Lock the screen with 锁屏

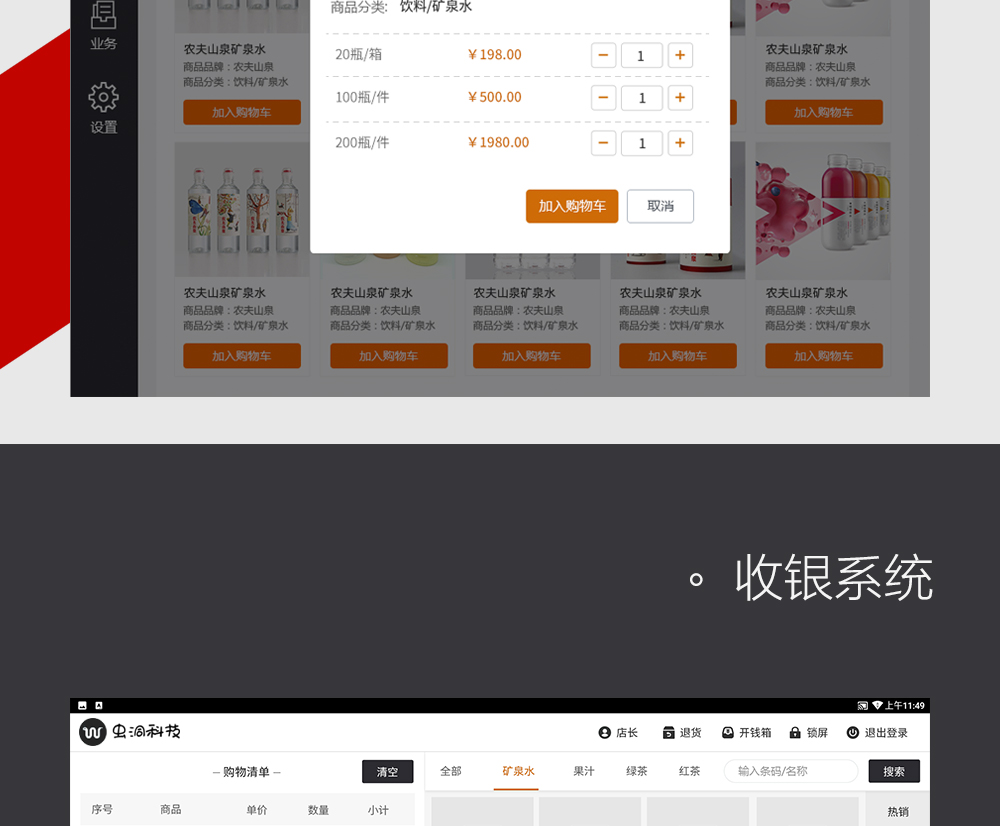(809, 733)
